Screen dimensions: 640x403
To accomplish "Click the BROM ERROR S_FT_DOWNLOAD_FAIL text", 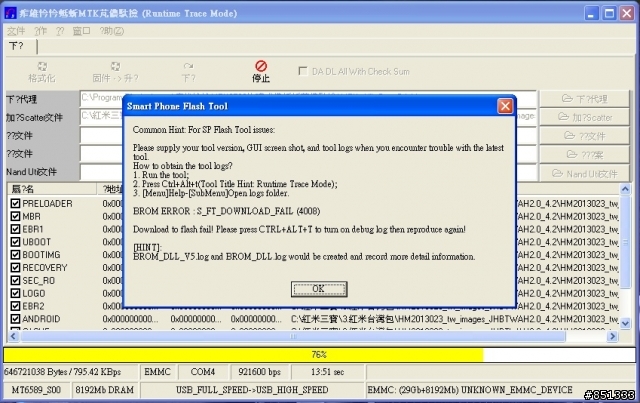I will [x=227, y=211].
